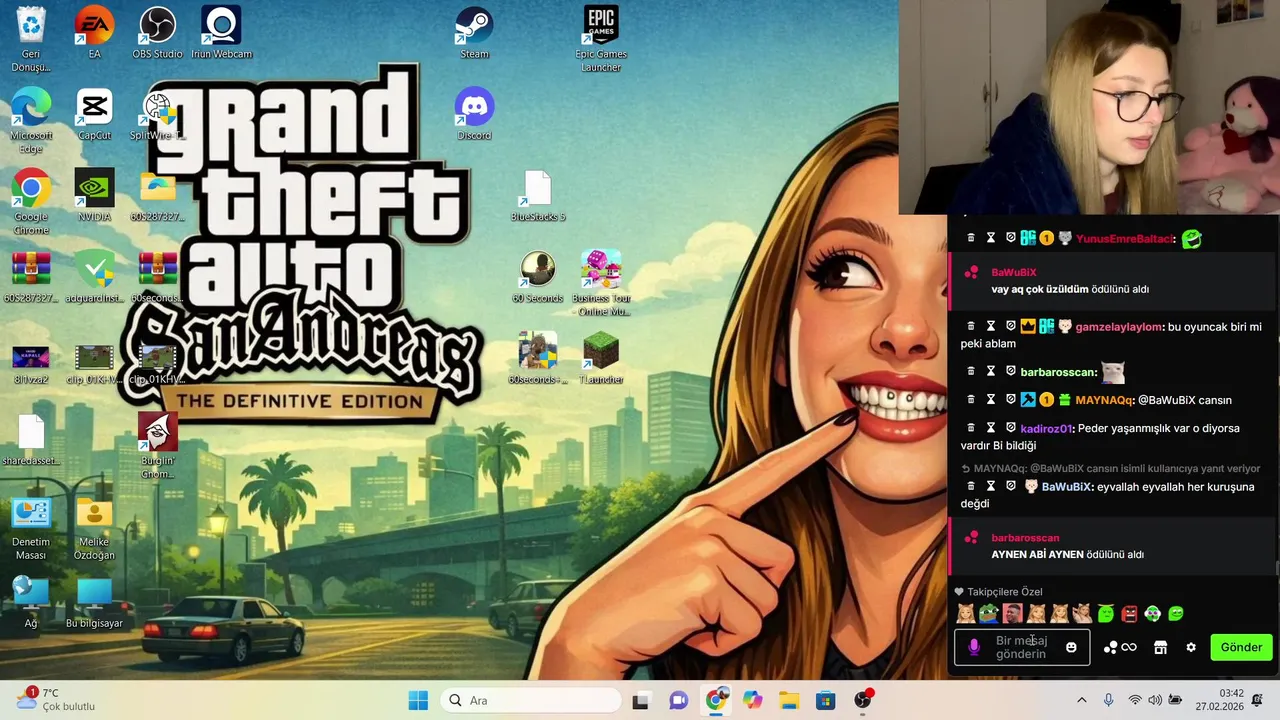The image size is (1280, 720).
Task: Click the tray microphone icon
Action: (1108, 701)
